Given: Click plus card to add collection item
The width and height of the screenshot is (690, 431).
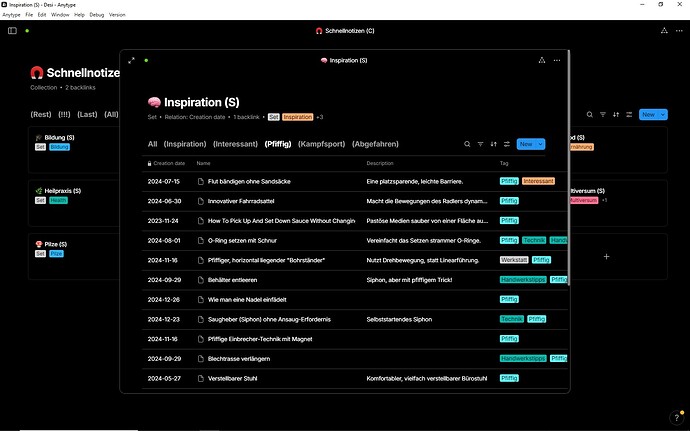Looking at the screenshot, I should point(606,256).
